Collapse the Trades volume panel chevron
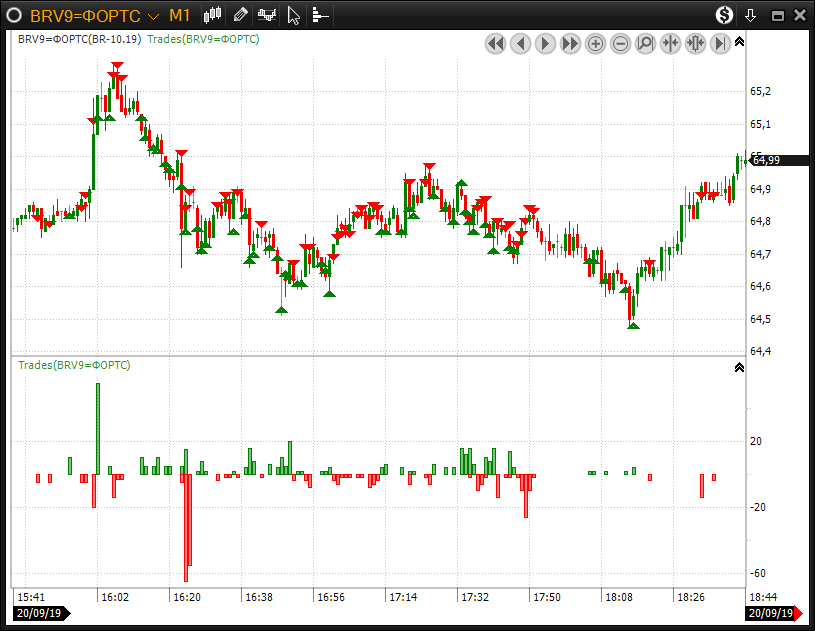Viewport: 815px width, 631px height. point(739,367)
